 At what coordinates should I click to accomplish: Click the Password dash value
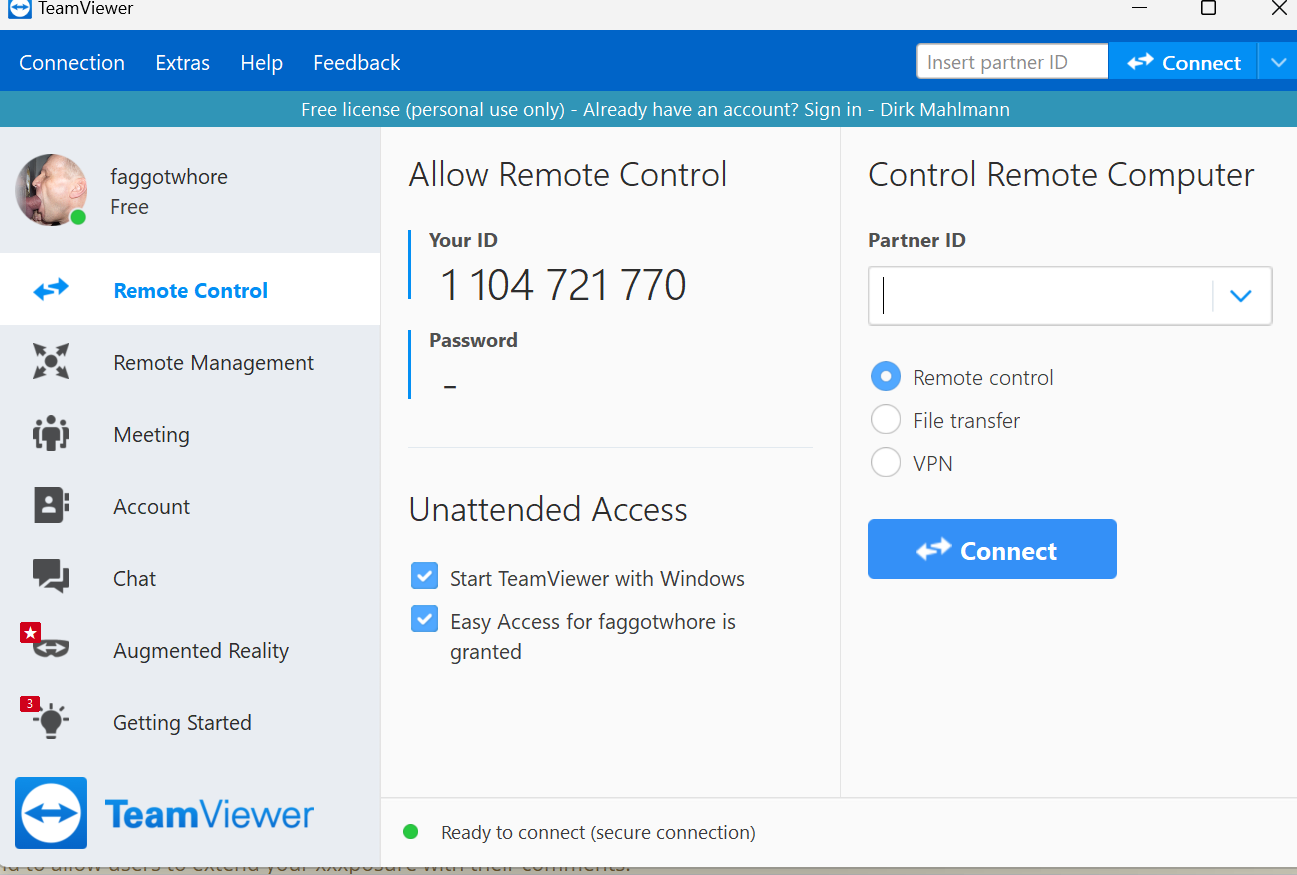click(450, 386)
